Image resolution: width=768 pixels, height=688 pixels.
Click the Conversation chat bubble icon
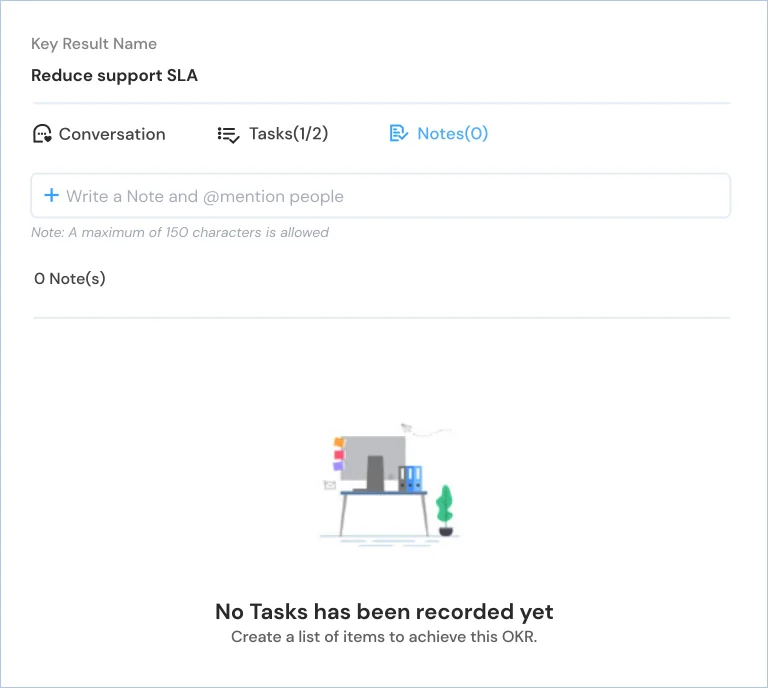click(x=42, y=134)
